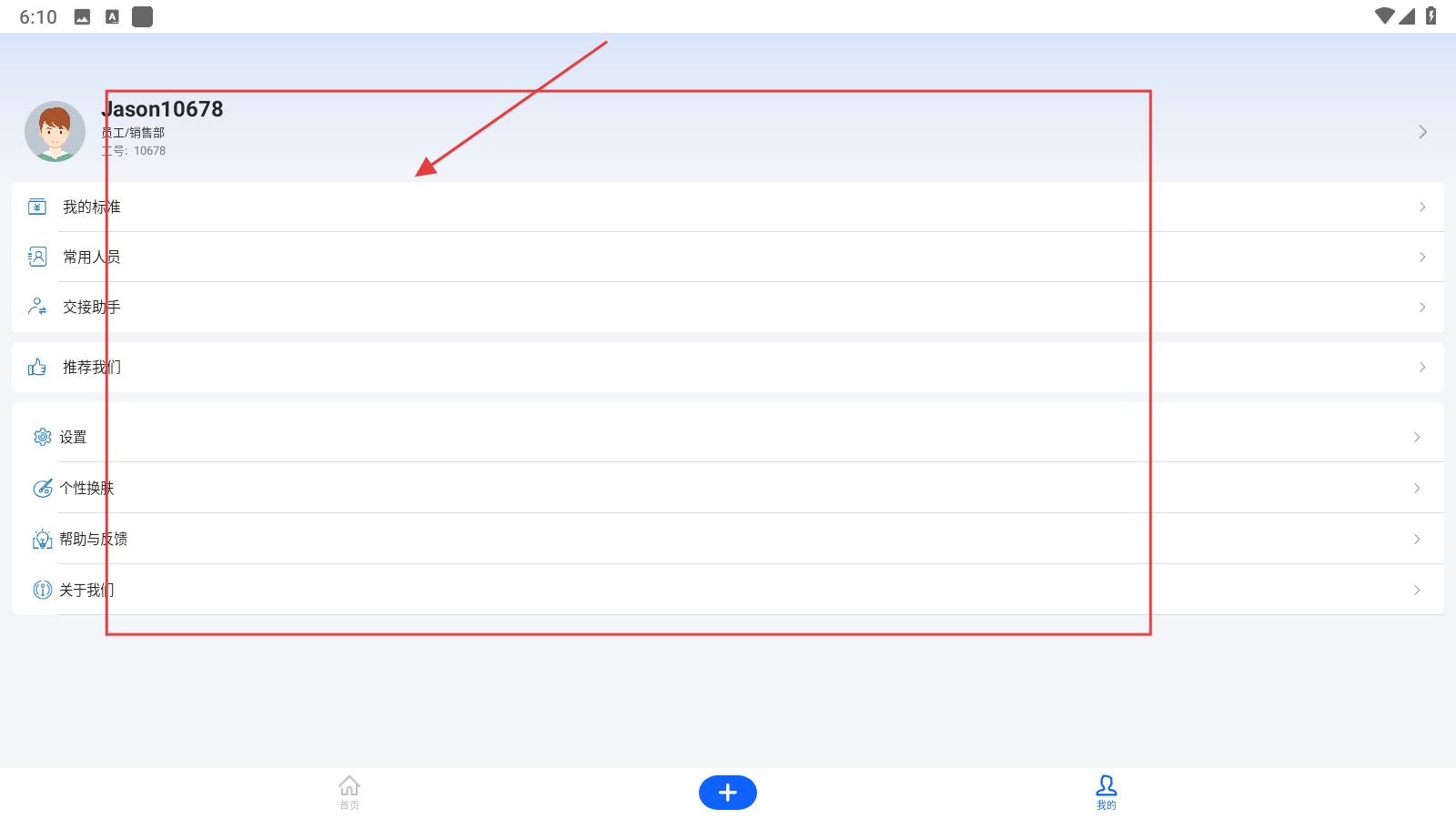This screenshot has width=1456, height=819.
Task: Open the 我的标准 yen icon
Action: [37, 207]
